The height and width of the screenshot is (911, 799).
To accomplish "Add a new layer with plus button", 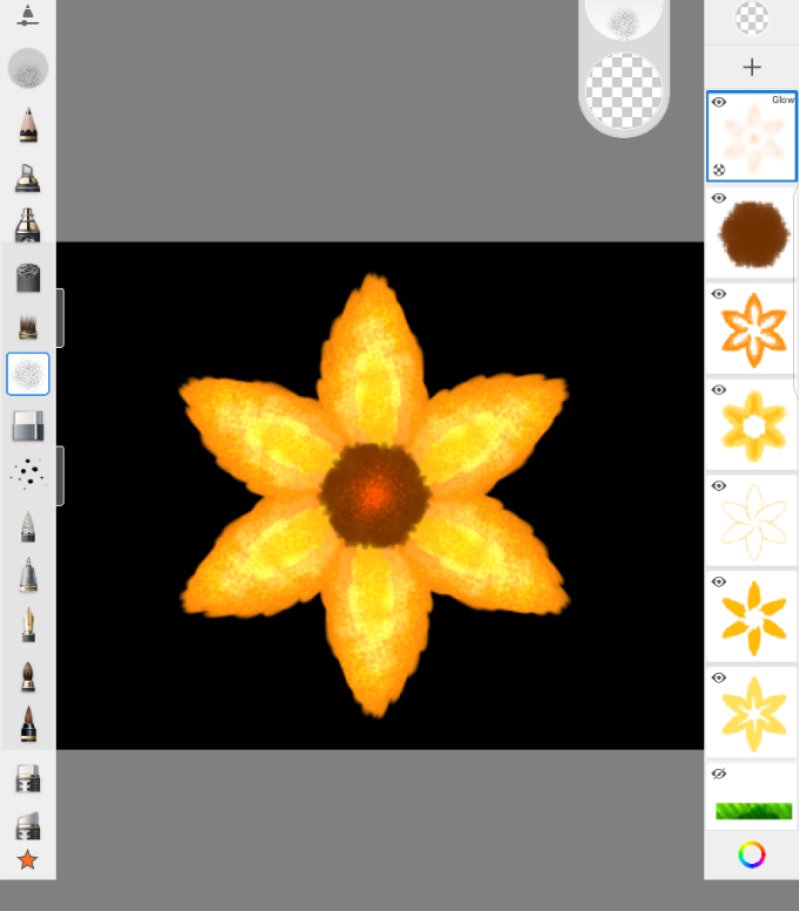I will 751,67.
